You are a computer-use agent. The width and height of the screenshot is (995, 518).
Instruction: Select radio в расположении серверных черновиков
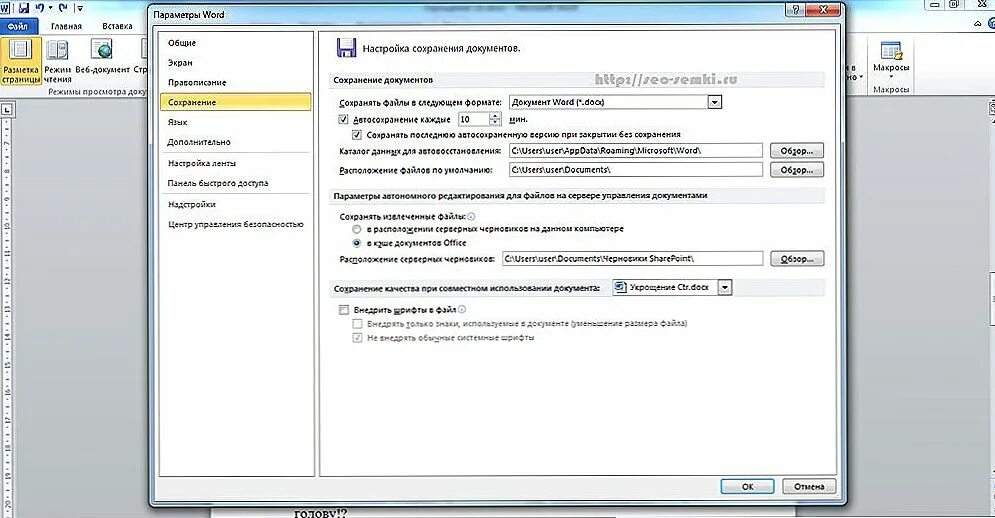tap(357, 229)
